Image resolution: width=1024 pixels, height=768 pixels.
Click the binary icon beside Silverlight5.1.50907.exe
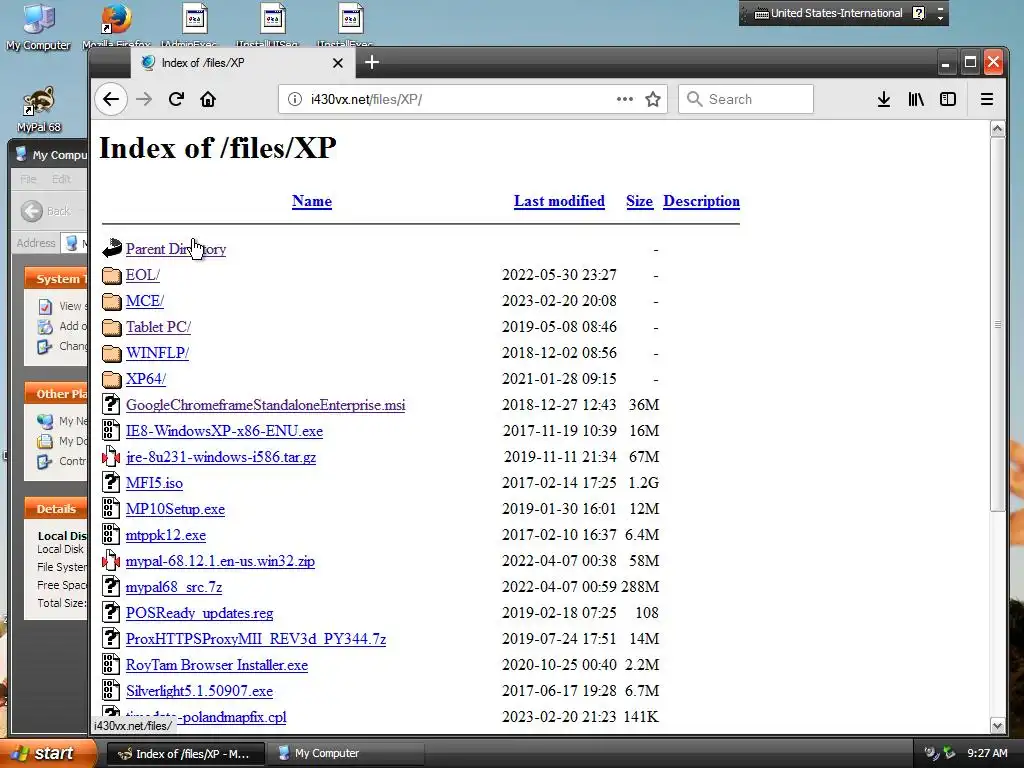pyautogui.click(x=112, y=690)
